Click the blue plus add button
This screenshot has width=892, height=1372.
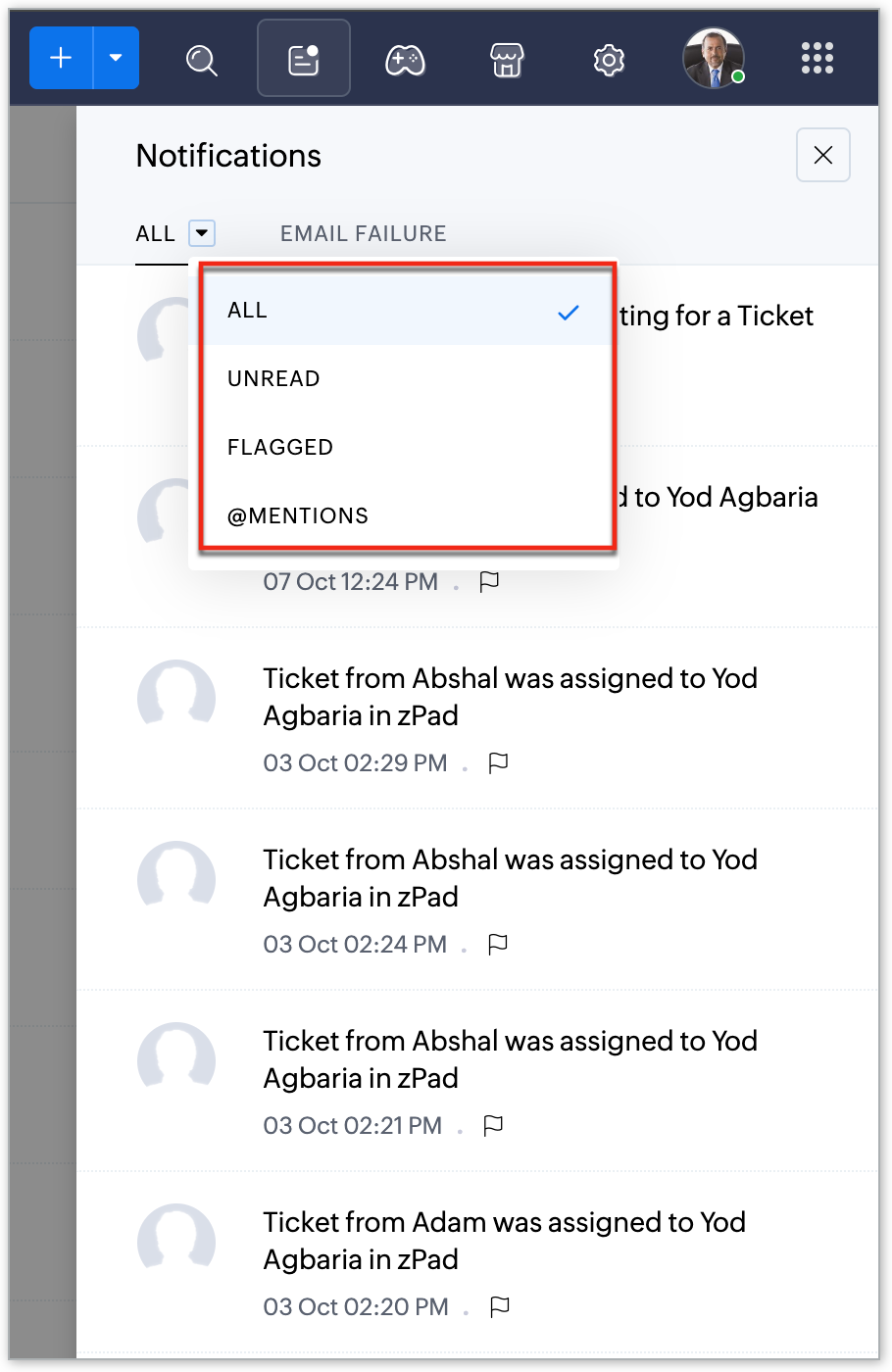tap(62, 59)
